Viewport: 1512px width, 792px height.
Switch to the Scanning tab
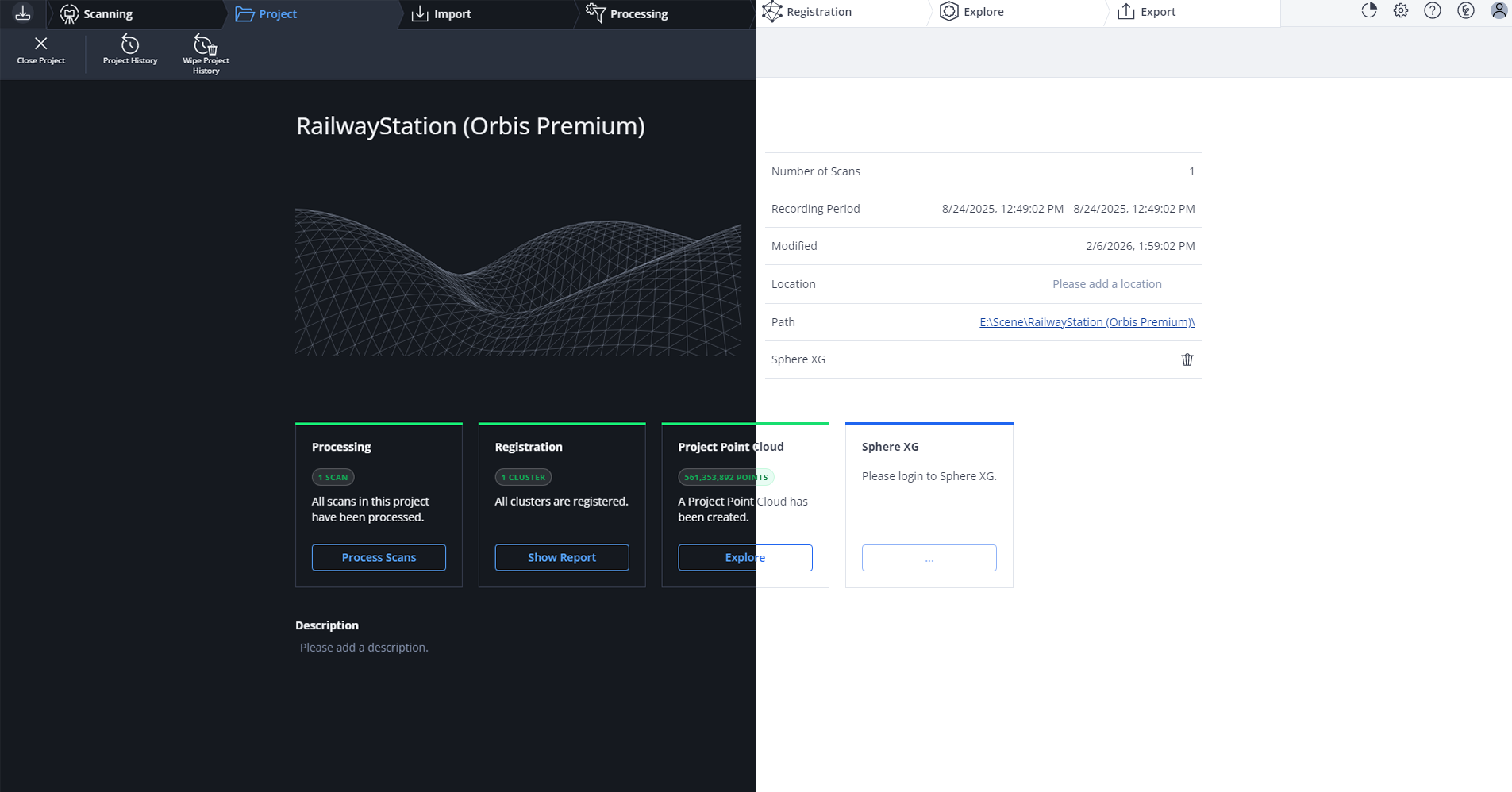point(97,14)
